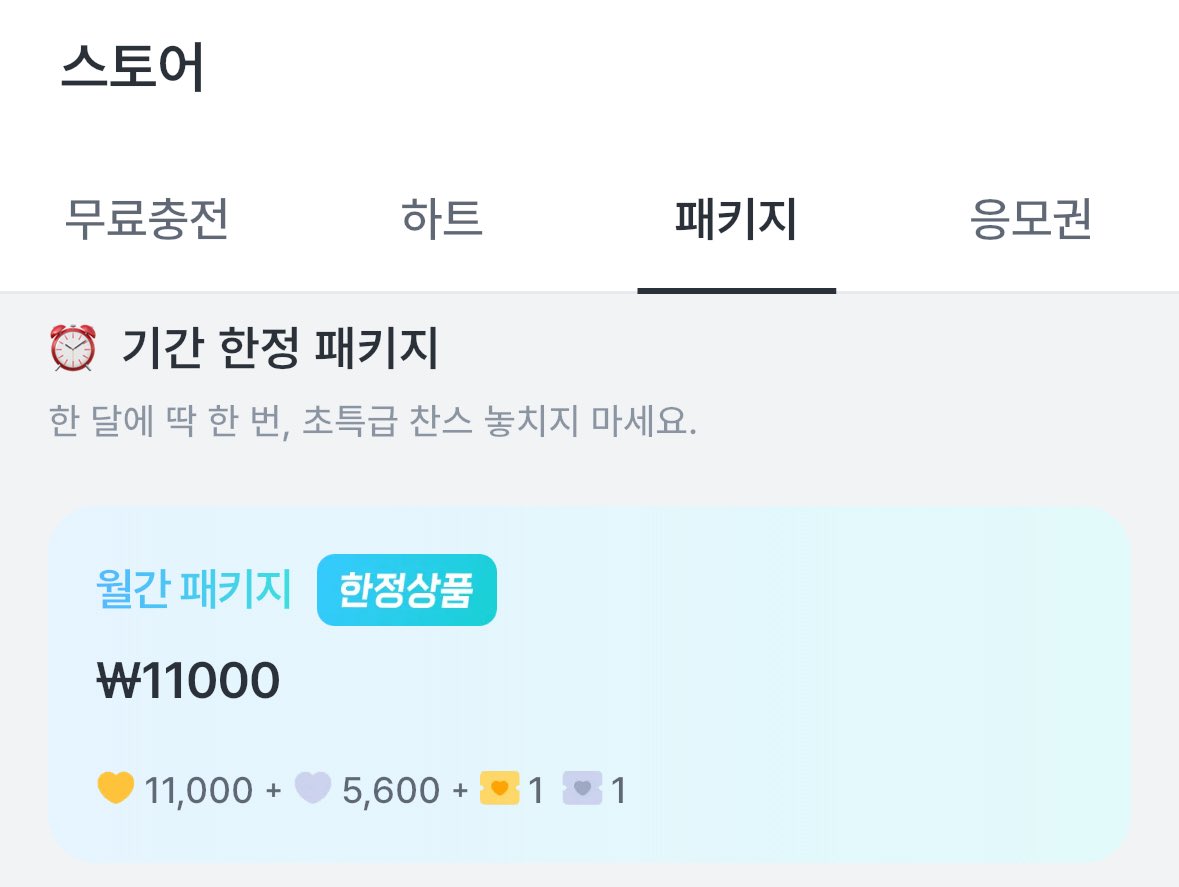Open the 월간 패키지 title link
Screen dimensions: 1179x887
[x=194, y=590]
